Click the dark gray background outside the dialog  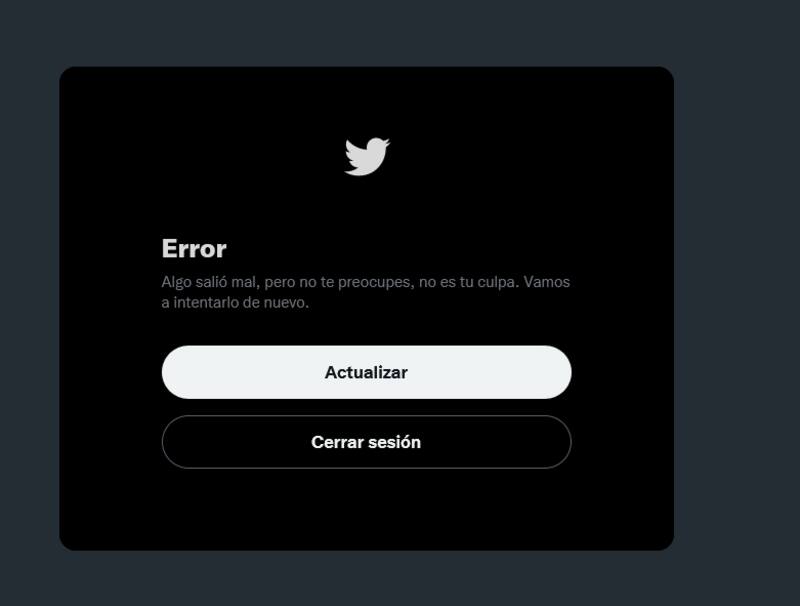tap(737, 306)
